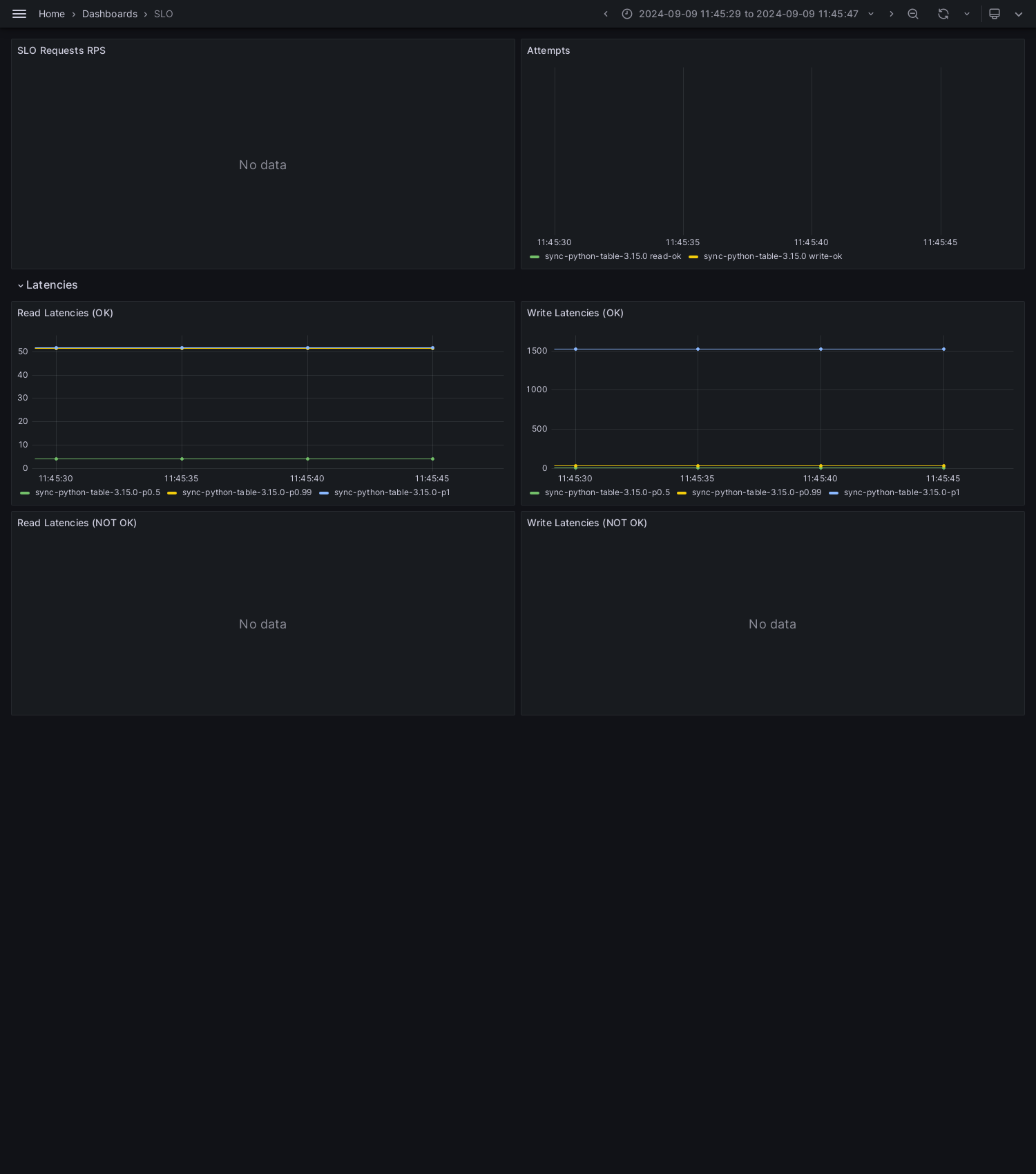The height and width of the screenshot is (1174, 1036).
Task: Collapse the Latencies row
Action: click(48, 285)
